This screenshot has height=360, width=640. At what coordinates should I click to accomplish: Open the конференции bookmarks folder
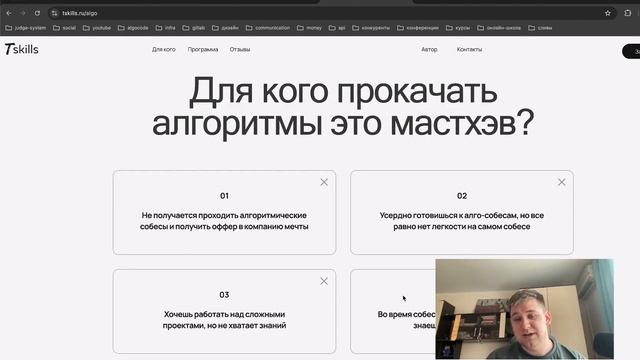point(418,28)
